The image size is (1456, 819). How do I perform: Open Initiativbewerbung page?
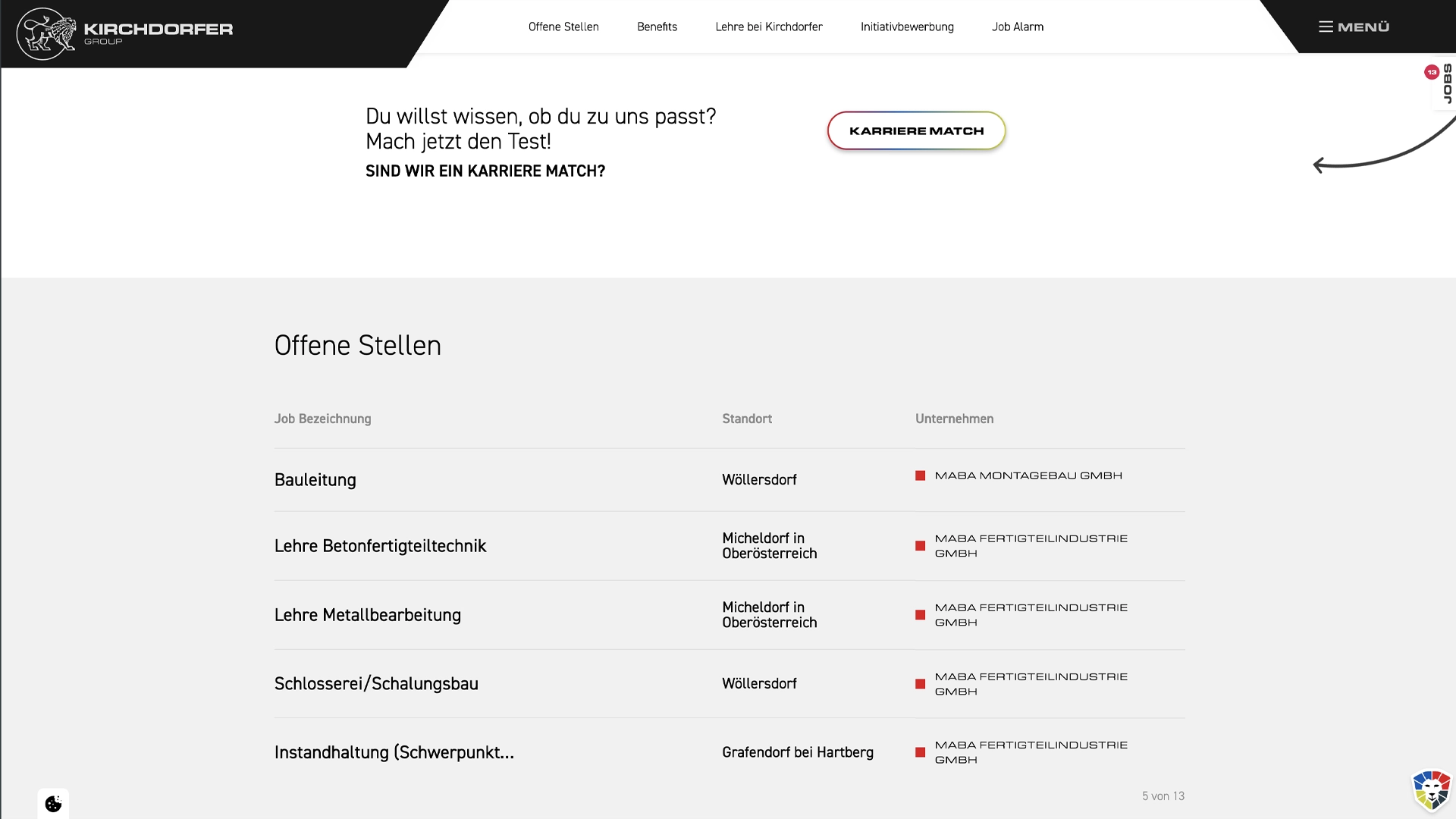coord(906,27)
